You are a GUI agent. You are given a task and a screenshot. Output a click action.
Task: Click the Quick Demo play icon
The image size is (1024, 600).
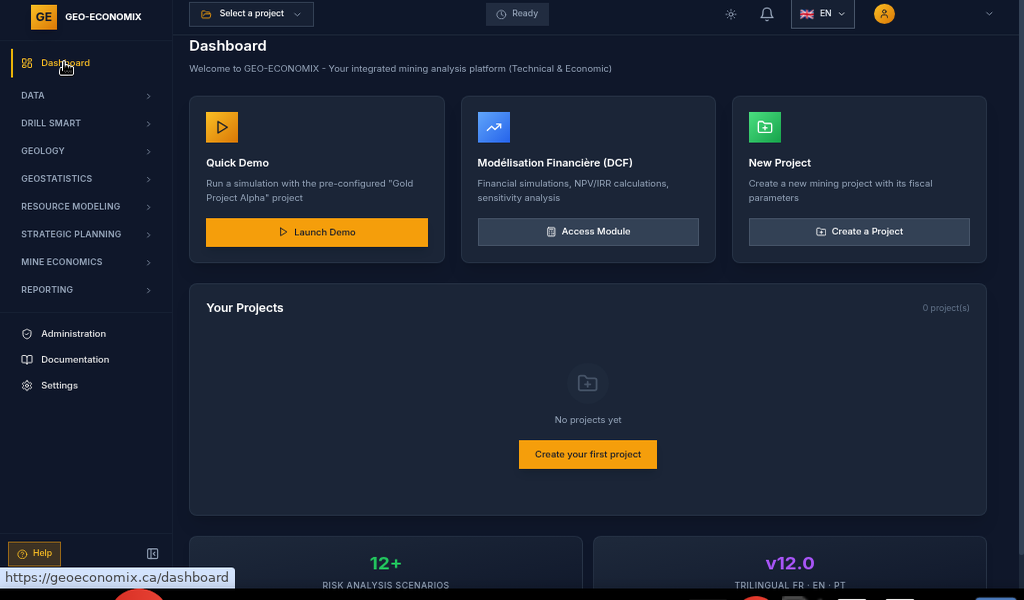(x=222, y=127)
